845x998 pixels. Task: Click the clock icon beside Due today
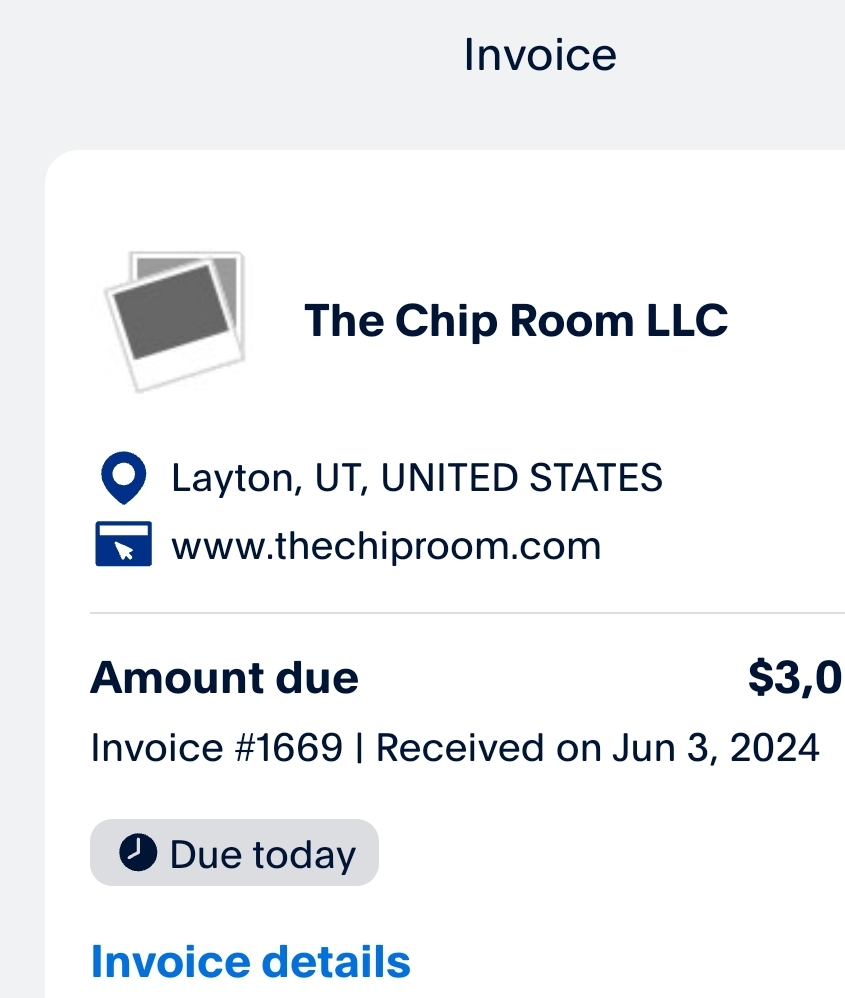[x=137, y=853]
